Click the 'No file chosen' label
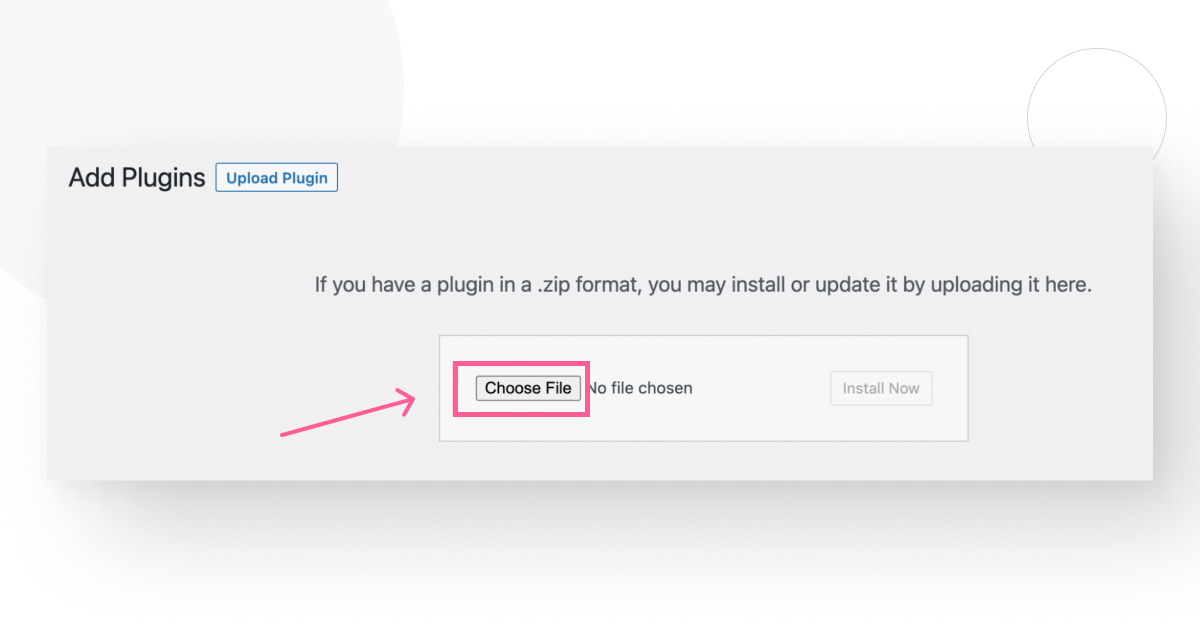The width and height of the screenshot is (1200, 628). (x=642, y=388)
